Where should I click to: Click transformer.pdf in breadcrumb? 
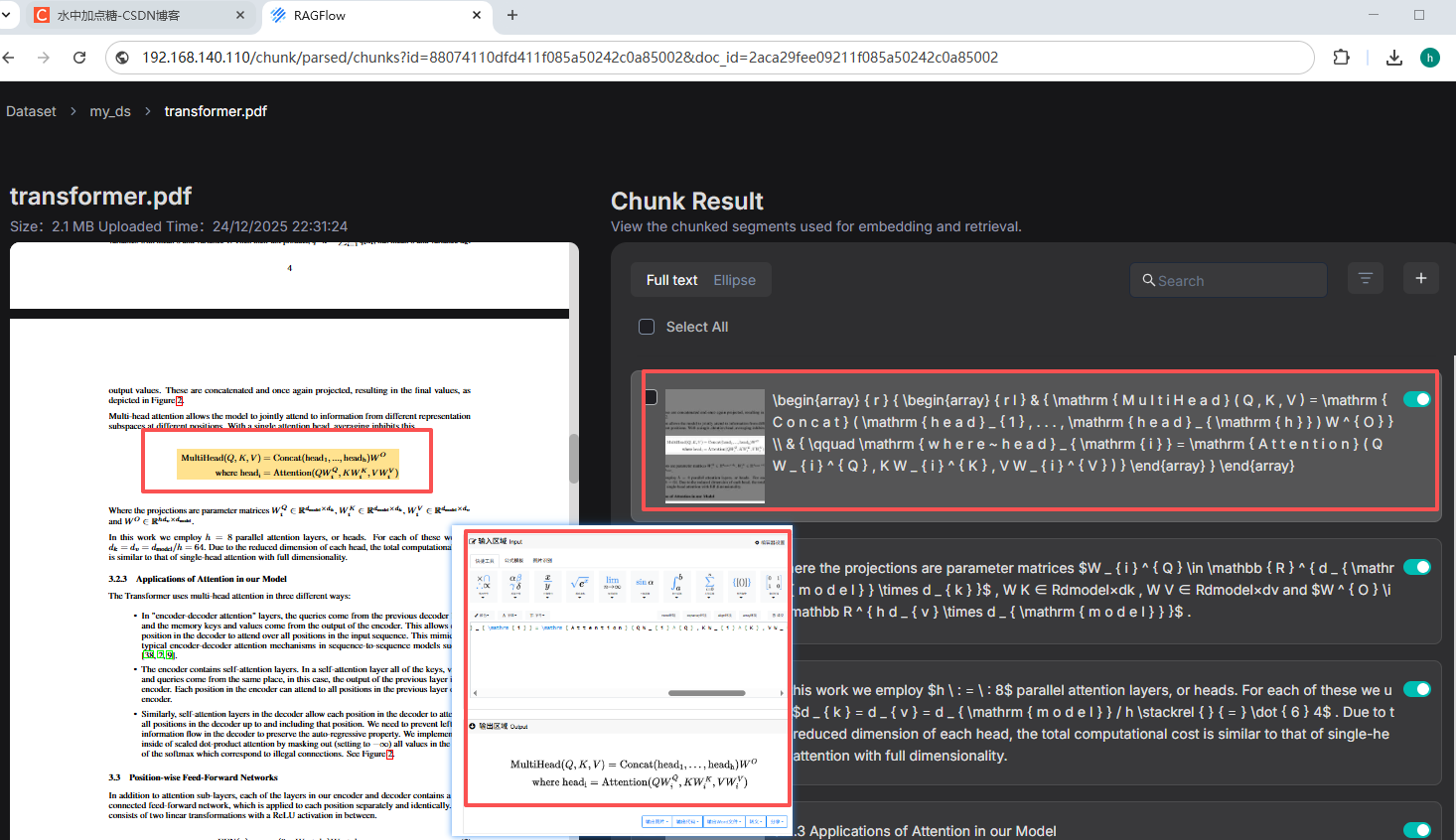216,111
